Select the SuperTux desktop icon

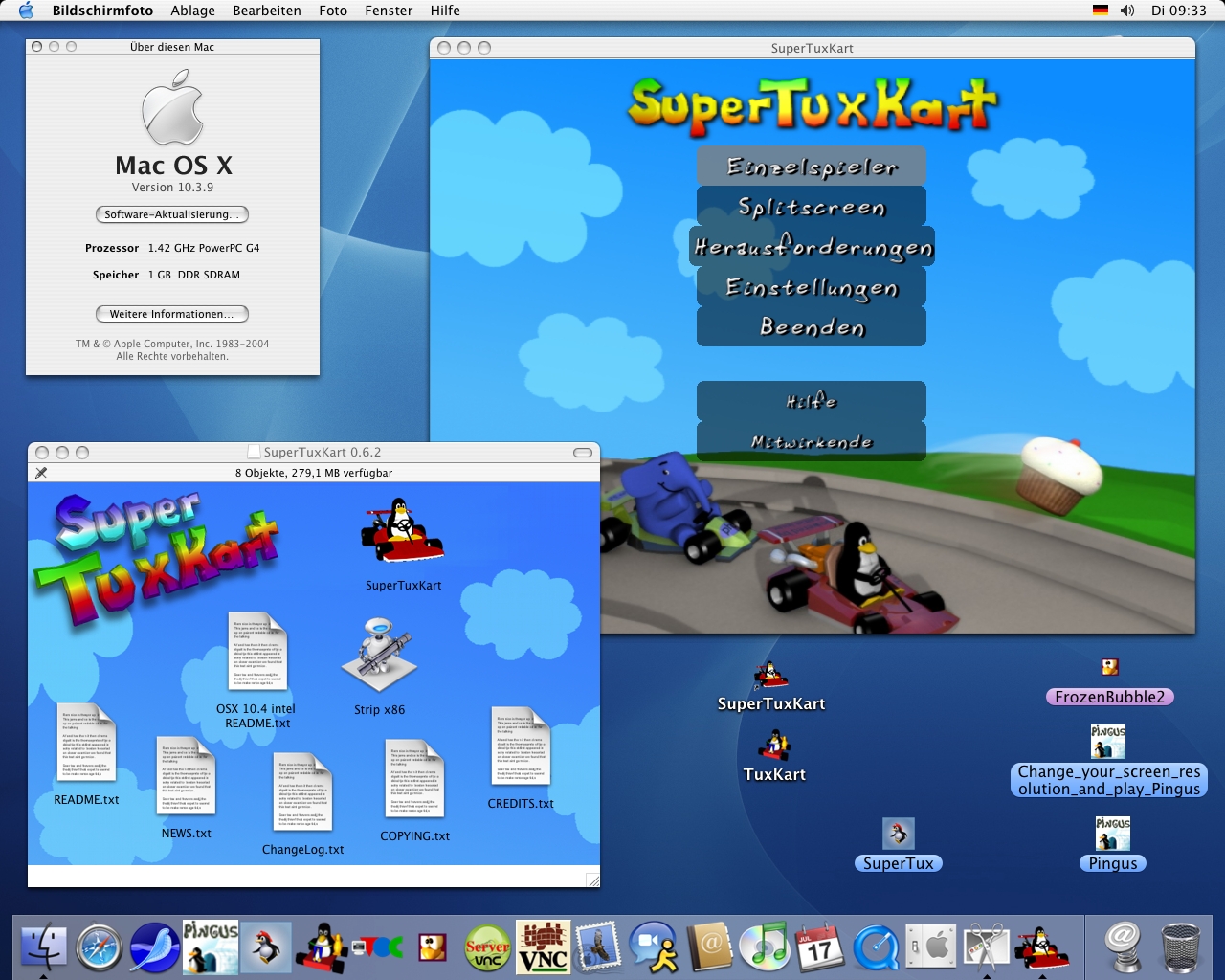click(898, 834)
